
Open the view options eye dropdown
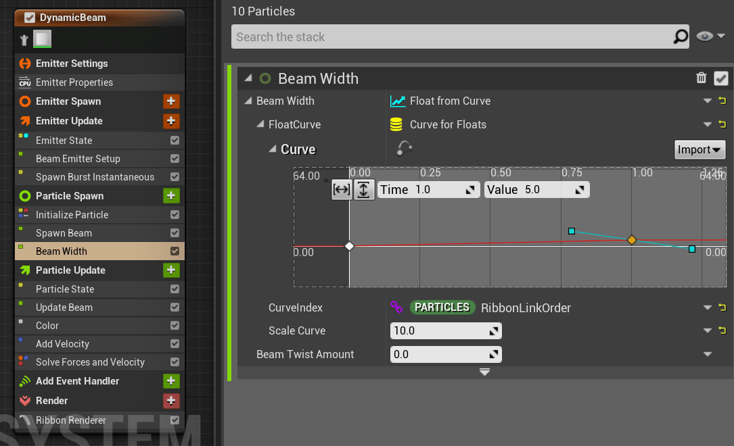tap(711, 37)
